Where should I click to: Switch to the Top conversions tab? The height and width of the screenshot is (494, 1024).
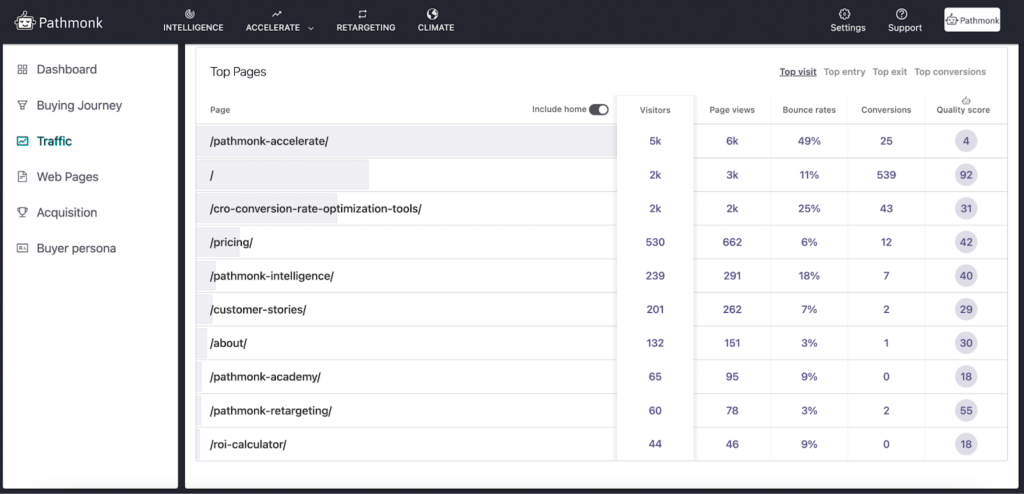[950, 72]
